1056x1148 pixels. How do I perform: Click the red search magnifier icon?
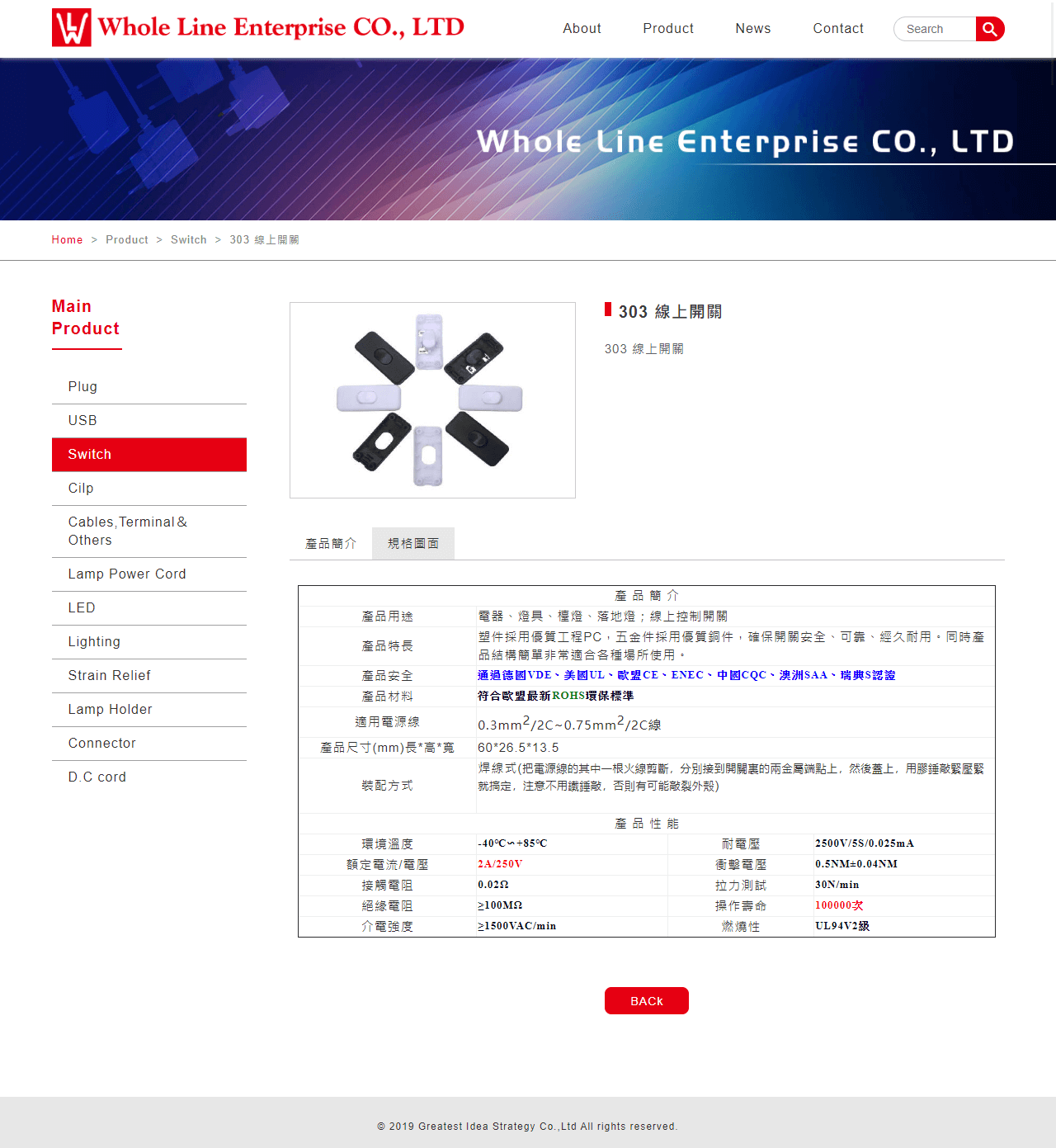click(990, 29)
